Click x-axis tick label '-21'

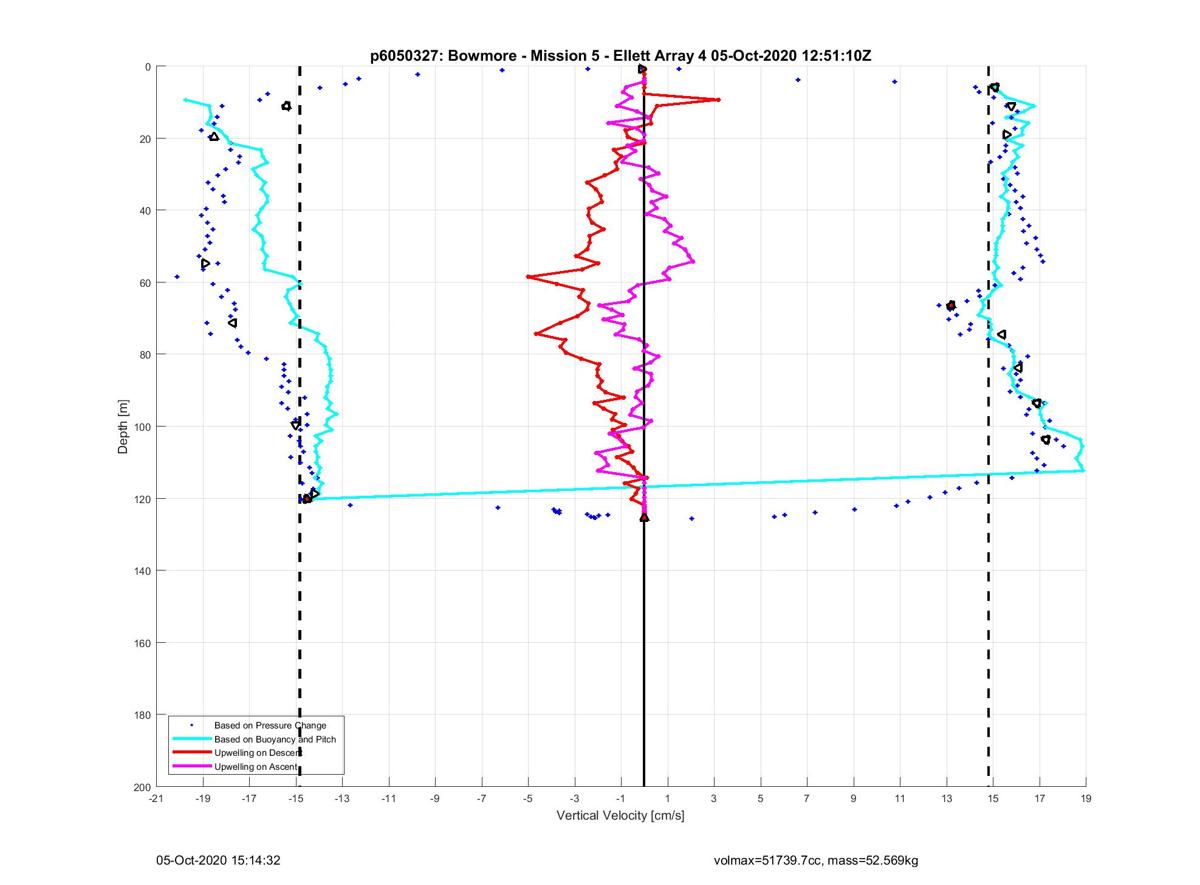(x=156, y=799)
